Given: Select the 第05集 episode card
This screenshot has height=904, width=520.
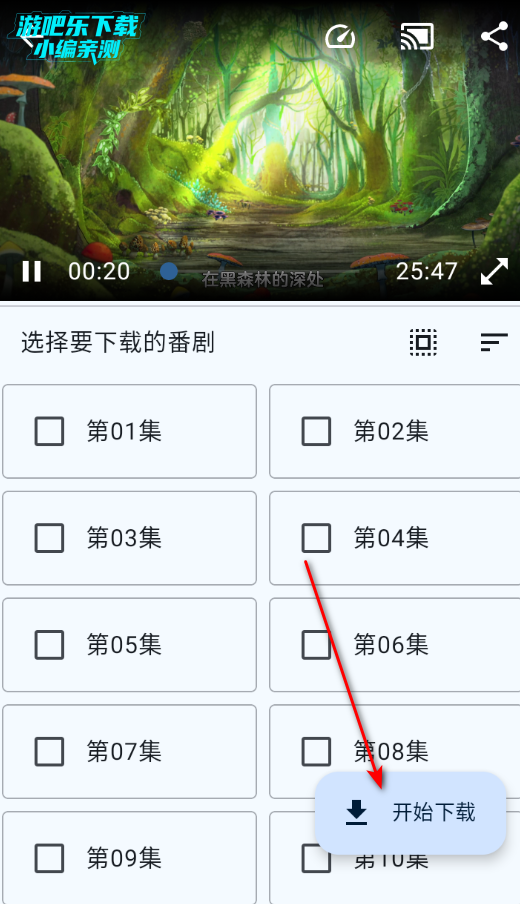Looking at the screenshot, I should point(129,645).
